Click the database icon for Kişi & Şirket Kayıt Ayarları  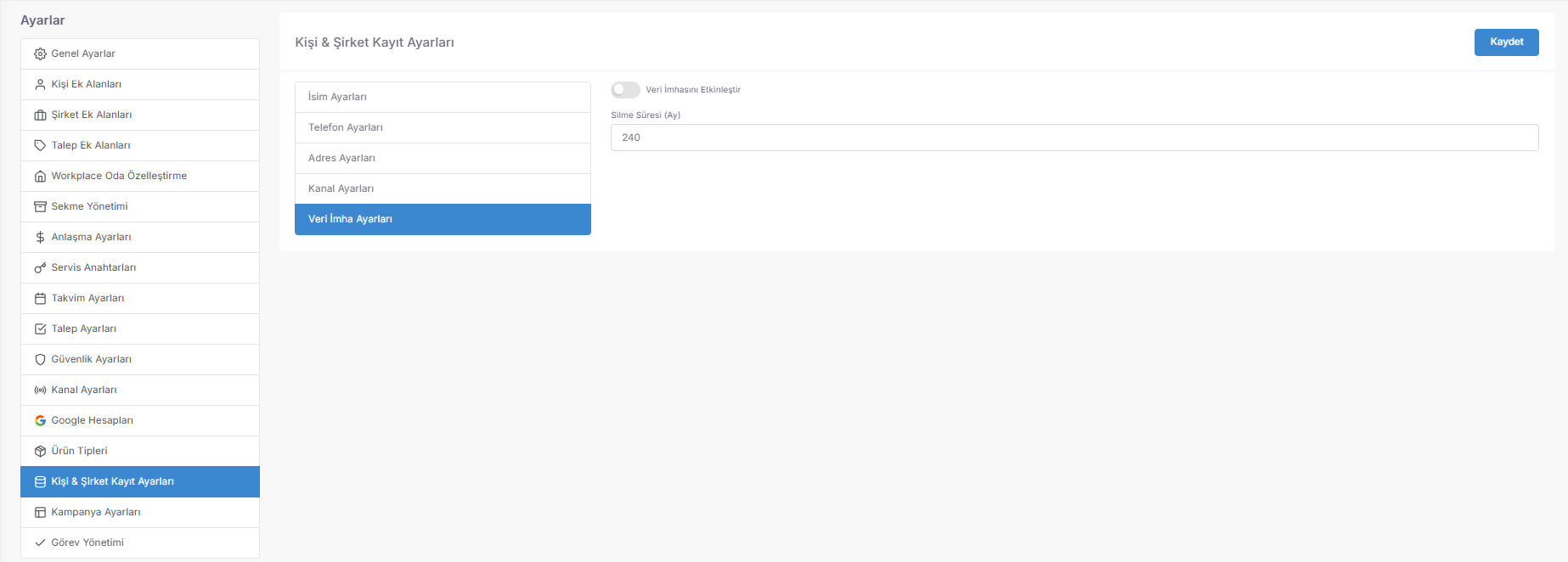[x=40, y=481]
